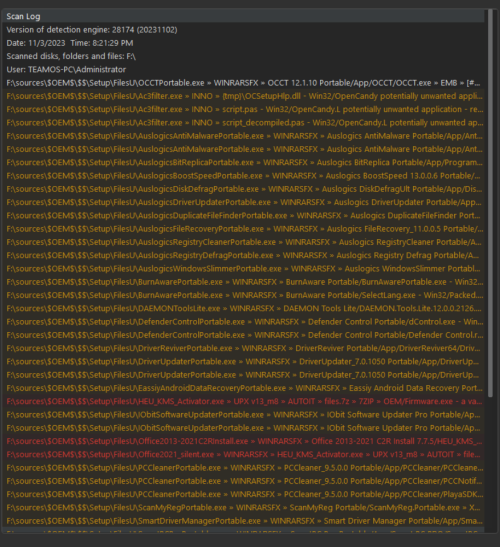The width and height of the screenshot is (500, 547).
Task: Click the red Office2013-2021C2RInstall.exe entry
Action: click(x=243, y=441)
